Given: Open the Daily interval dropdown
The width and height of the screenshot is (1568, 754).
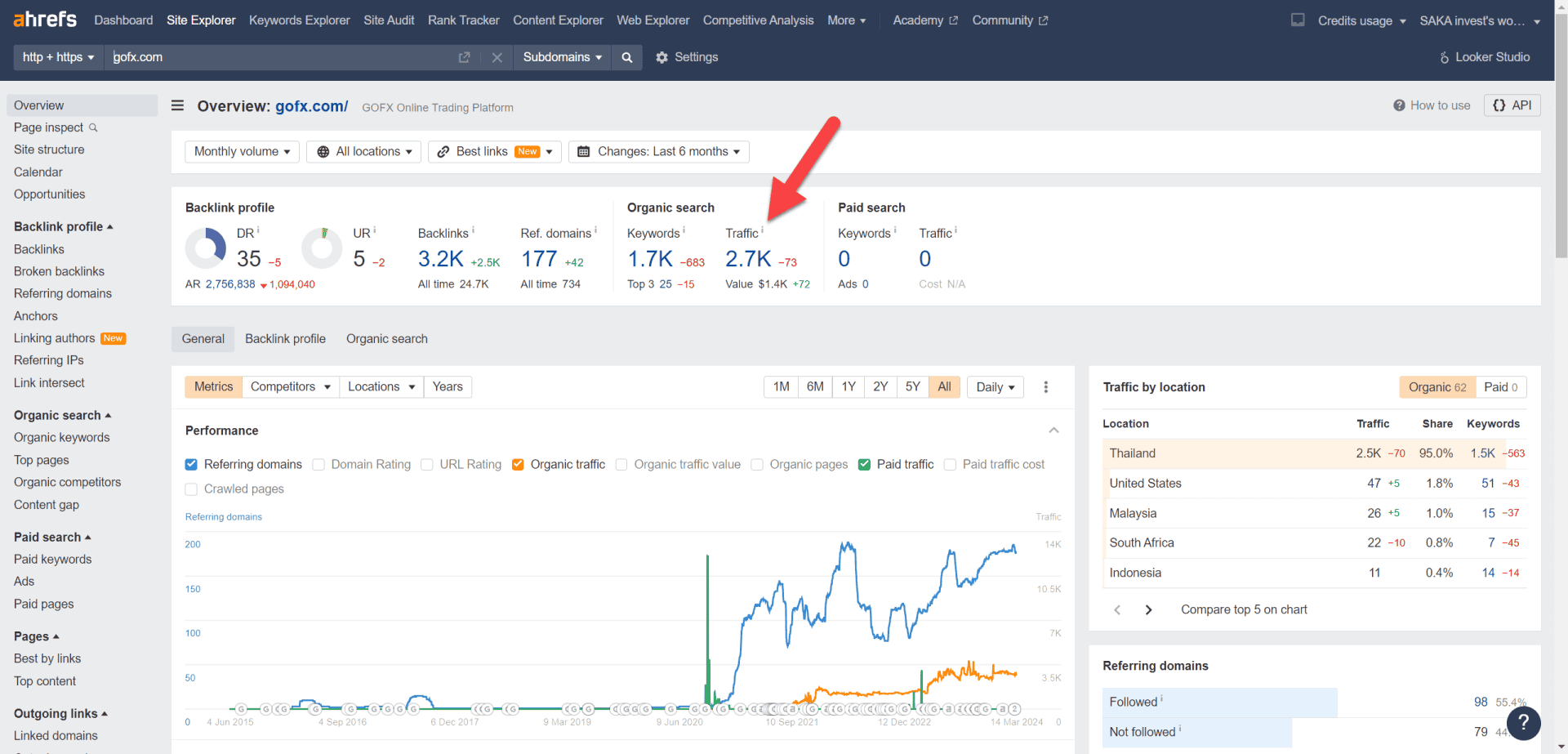Looking at the screenshot, I should [x=995, y=387].
